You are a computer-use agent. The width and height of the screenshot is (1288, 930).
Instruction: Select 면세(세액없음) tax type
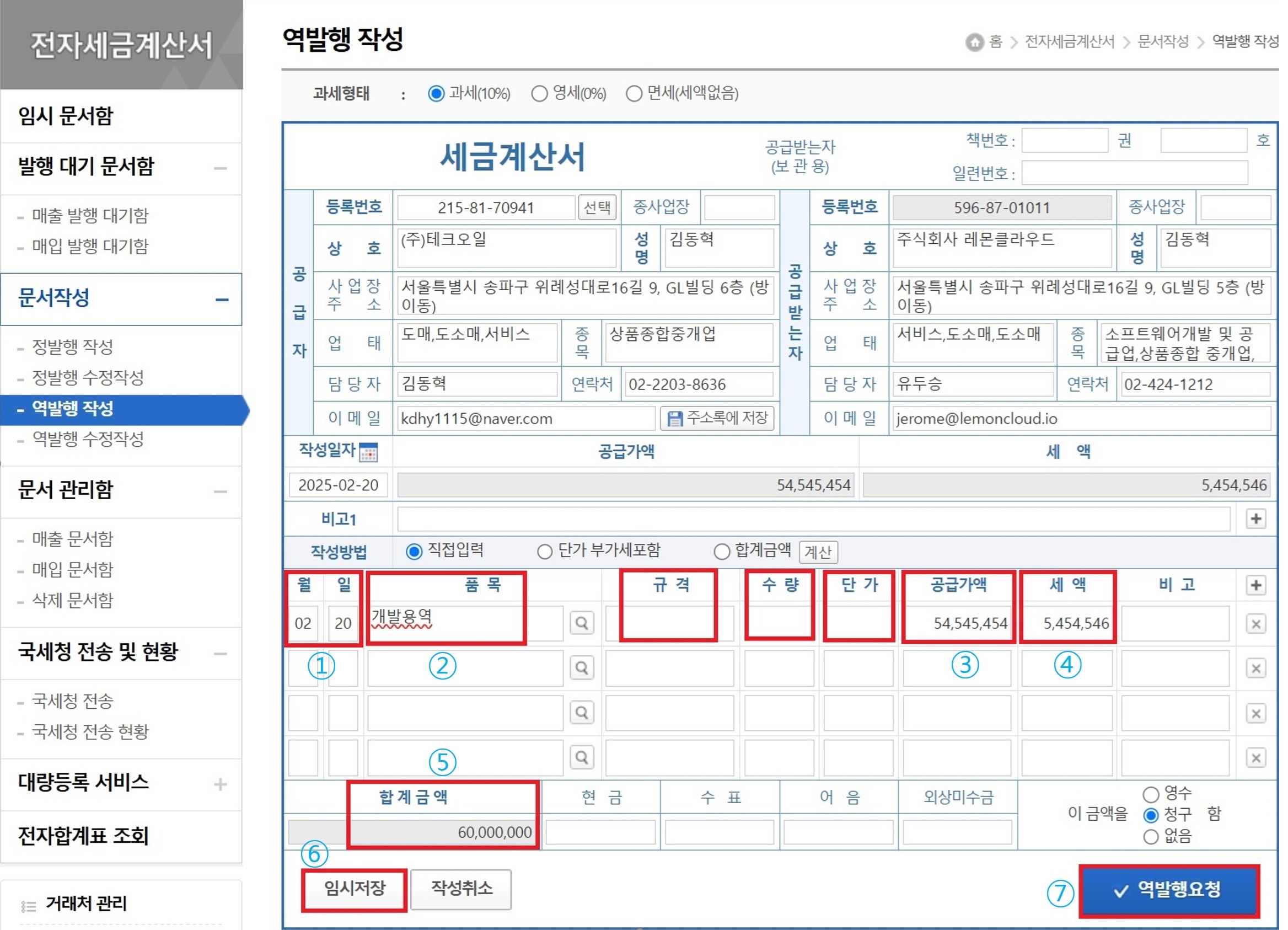click(634, 93)
